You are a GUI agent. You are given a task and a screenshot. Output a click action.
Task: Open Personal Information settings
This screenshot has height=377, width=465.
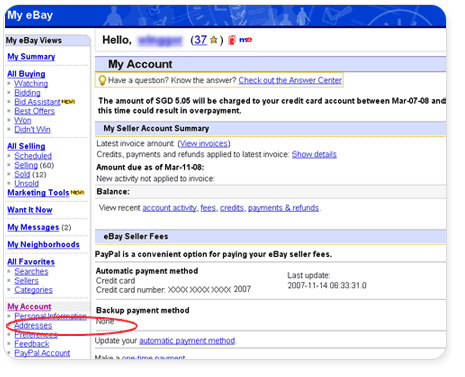[50, 316]
